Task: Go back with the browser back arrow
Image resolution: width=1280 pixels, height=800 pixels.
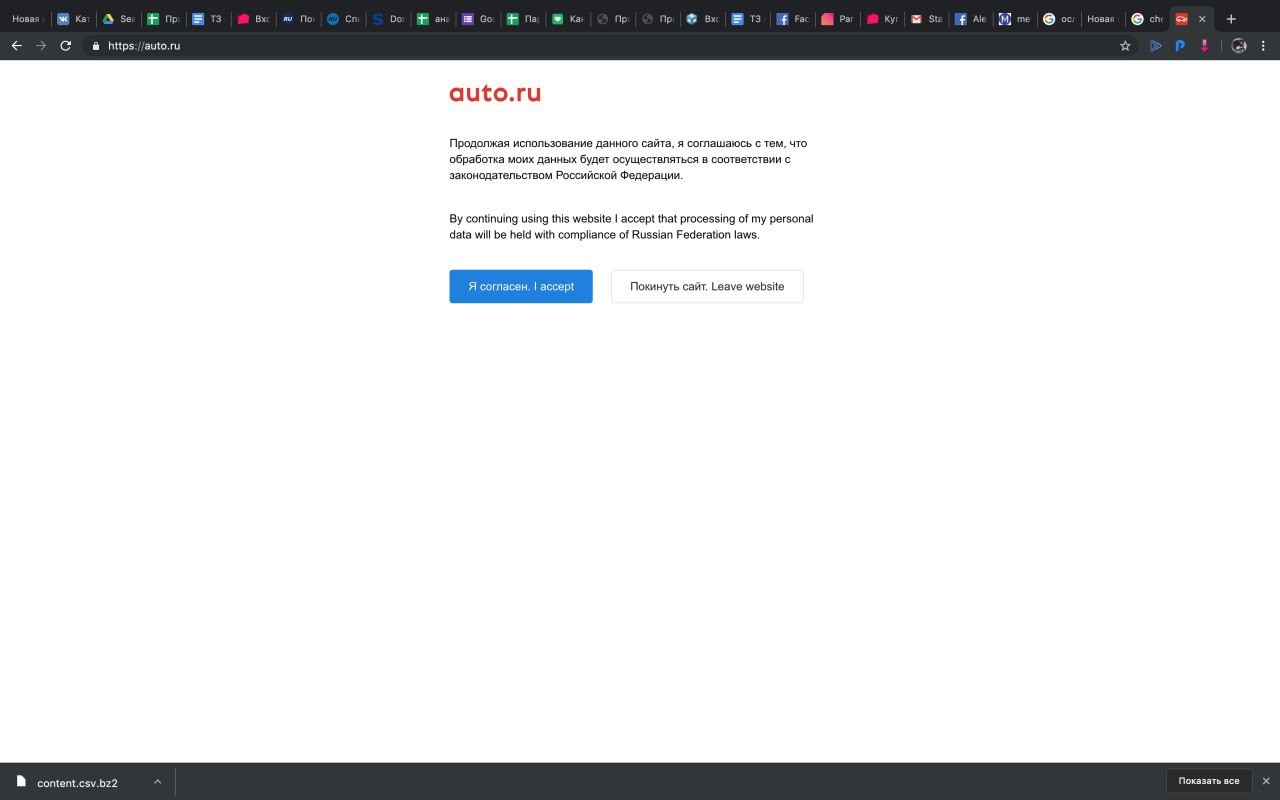Action: click(16, 46)
